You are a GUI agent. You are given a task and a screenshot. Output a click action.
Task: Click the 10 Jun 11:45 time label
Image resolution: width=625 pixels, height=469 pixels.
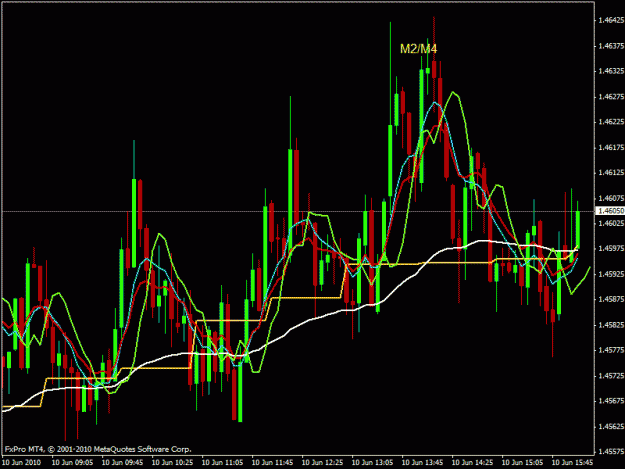[273, 462]
